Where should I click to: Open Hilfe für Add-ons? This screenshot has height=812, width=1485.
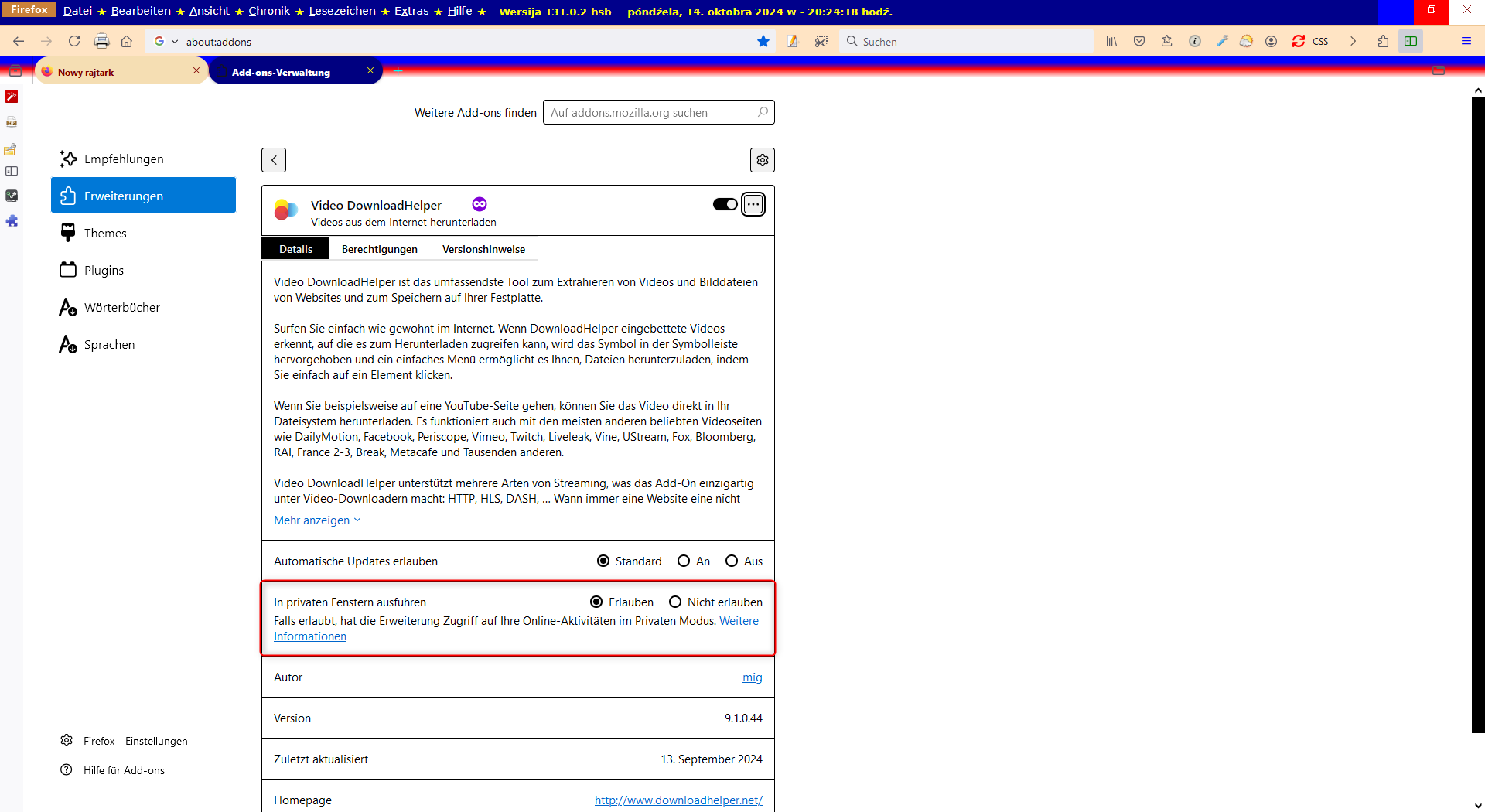pos(112,770)
